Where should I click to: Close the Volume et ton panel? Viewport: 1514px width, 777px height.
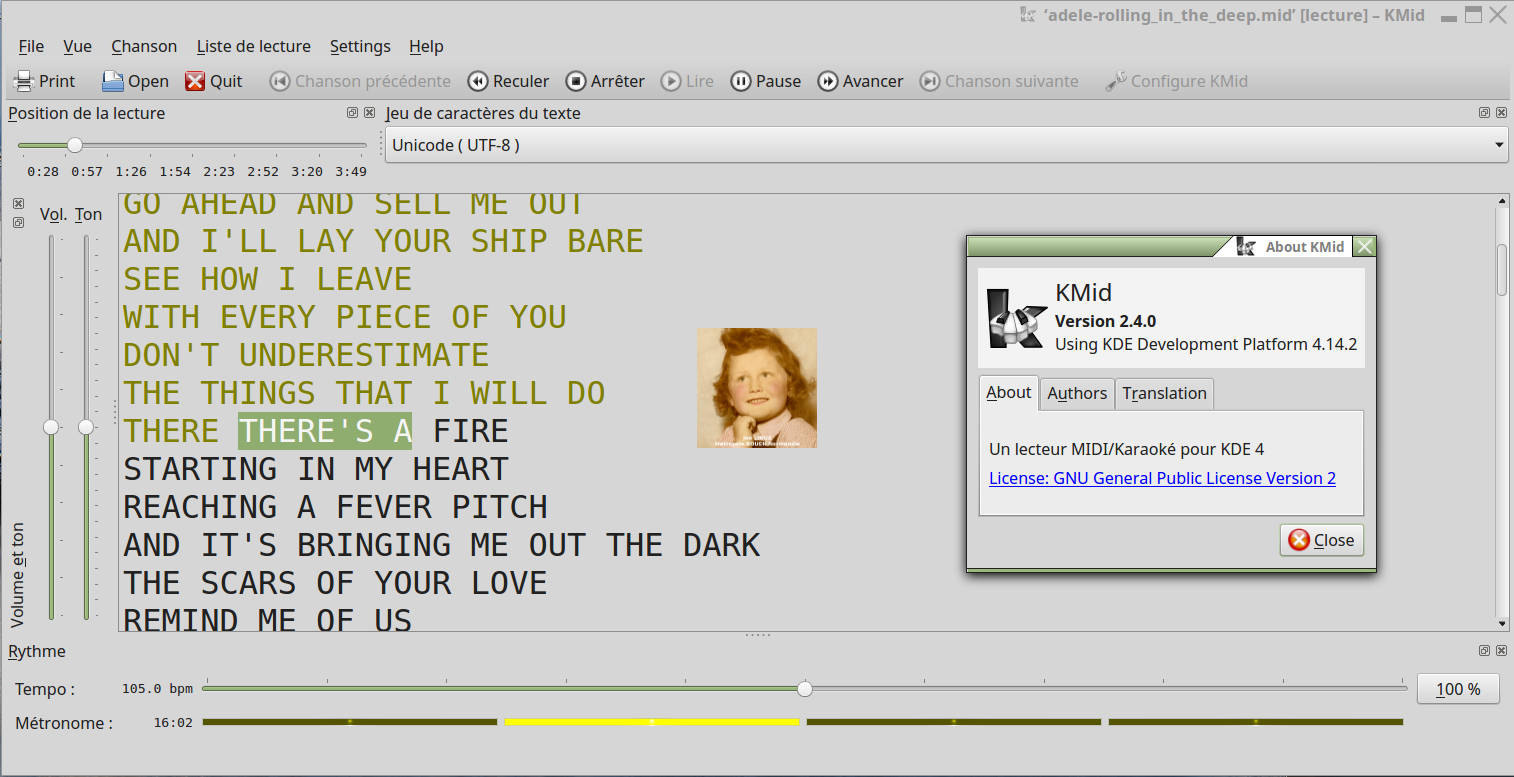click(x=18, y=203)
